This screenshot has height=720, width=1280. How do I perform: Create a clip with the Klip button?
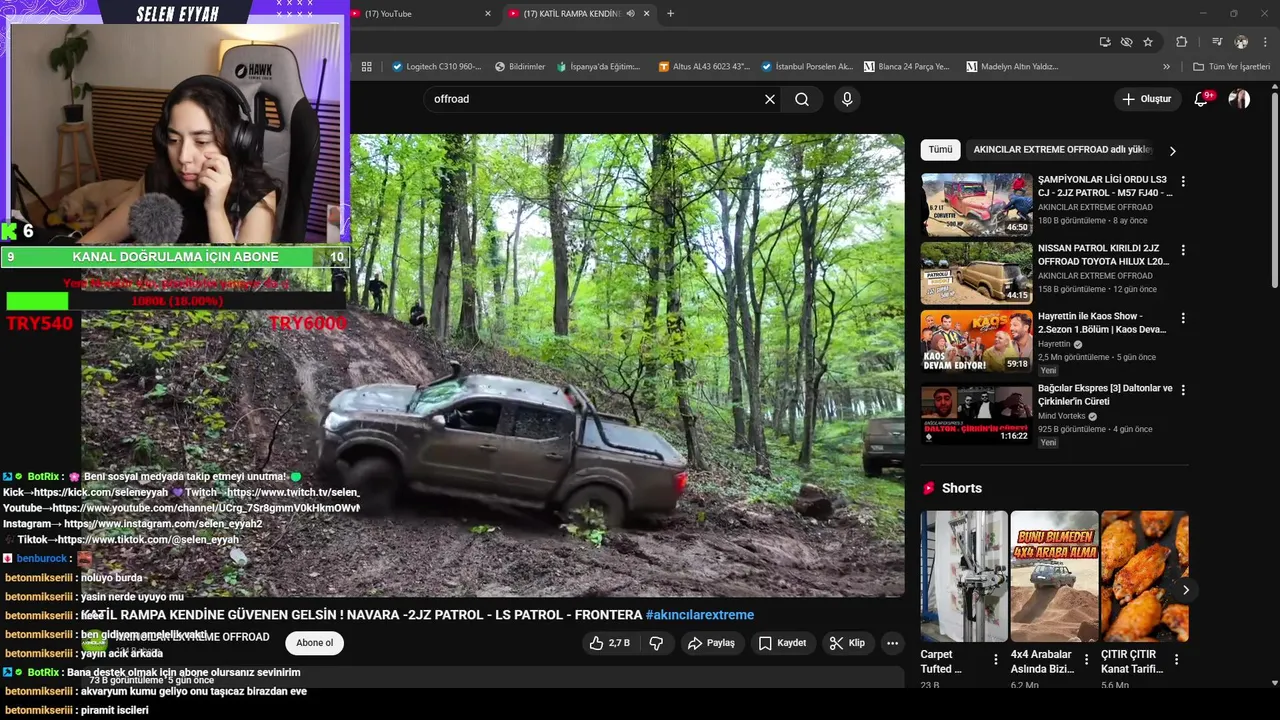848,643
